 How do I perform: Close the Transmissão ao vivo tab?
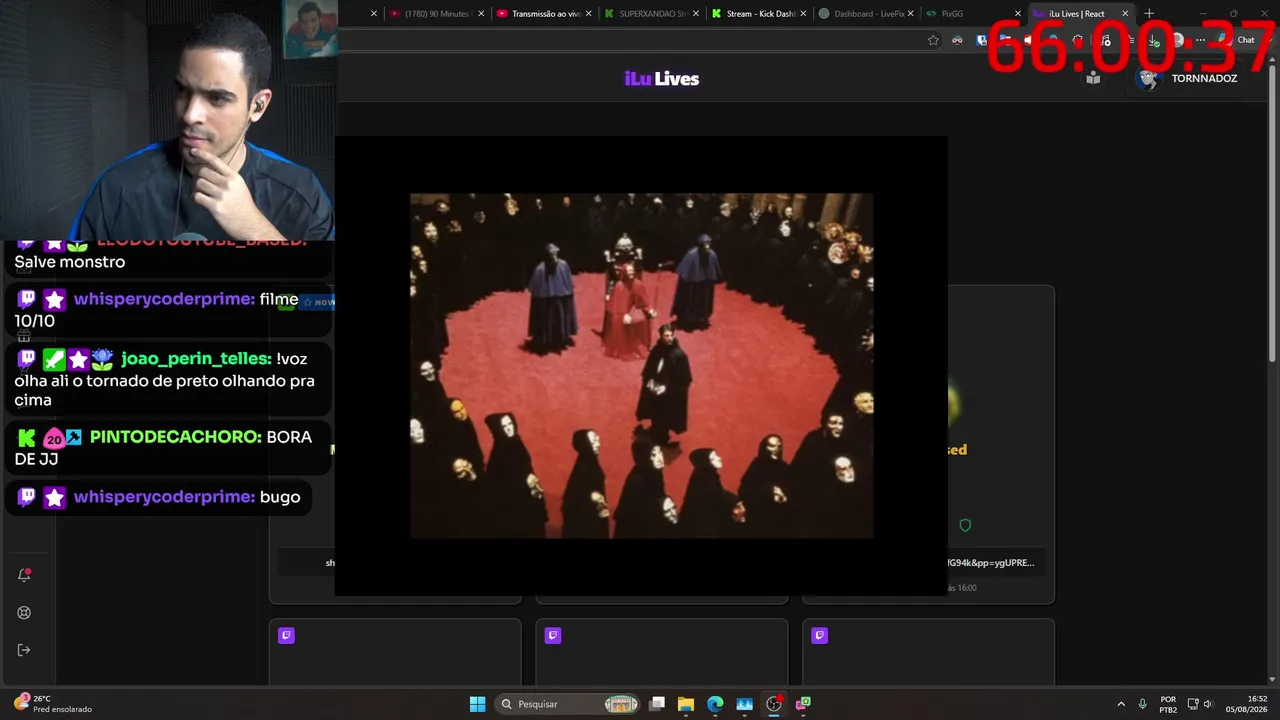[588, 14]
